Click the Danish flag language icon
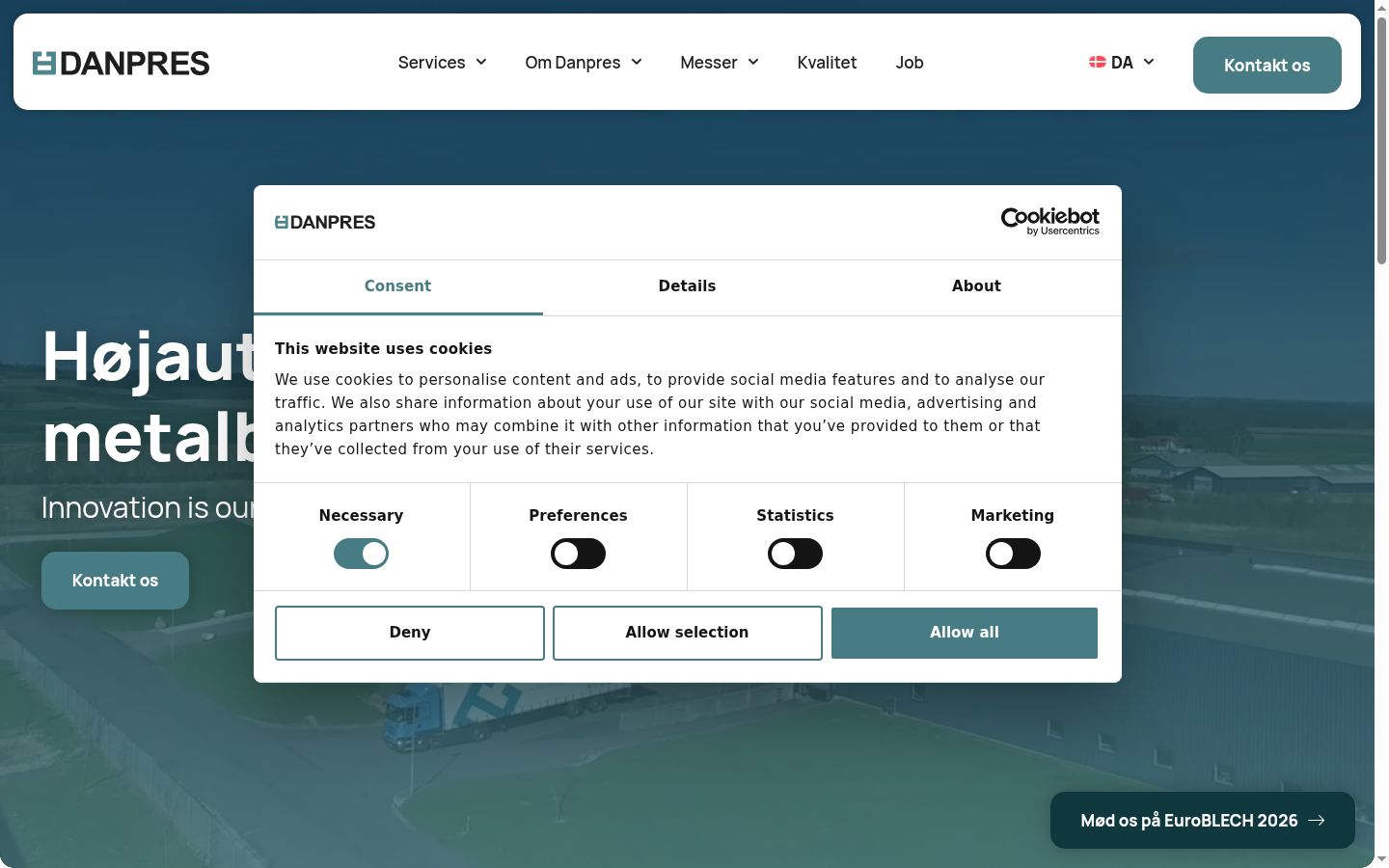Screen dimensions: 1389x868 pyautogui.click(x=1097, y=62)
